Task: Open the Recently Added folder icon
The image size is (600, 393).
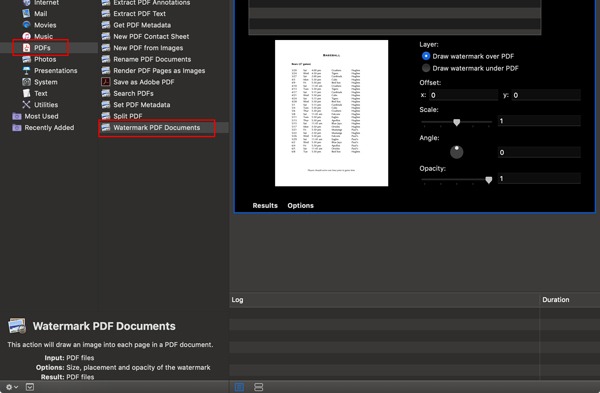Action: (x=17, y=128)
